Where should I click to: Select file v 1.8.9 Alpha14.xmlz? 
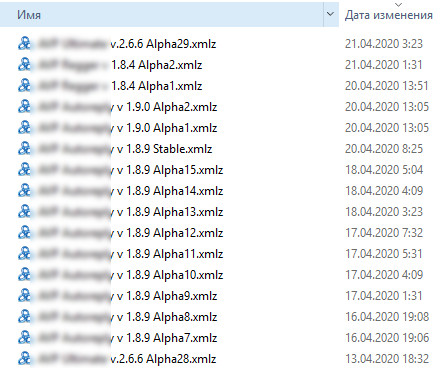coord(120,191)
